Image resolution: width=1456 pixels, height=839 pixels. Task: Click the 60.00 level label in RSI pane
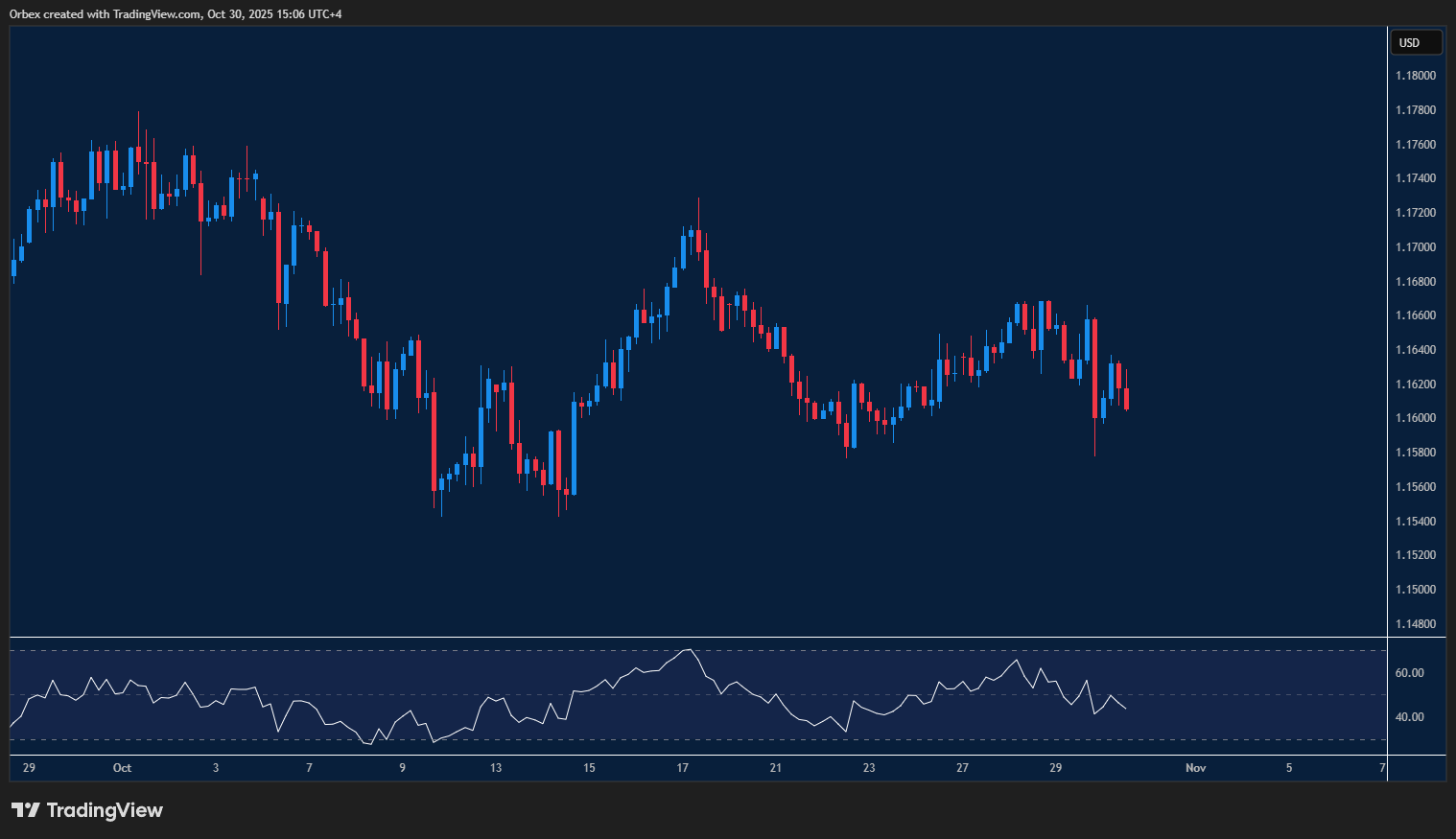1410,672
